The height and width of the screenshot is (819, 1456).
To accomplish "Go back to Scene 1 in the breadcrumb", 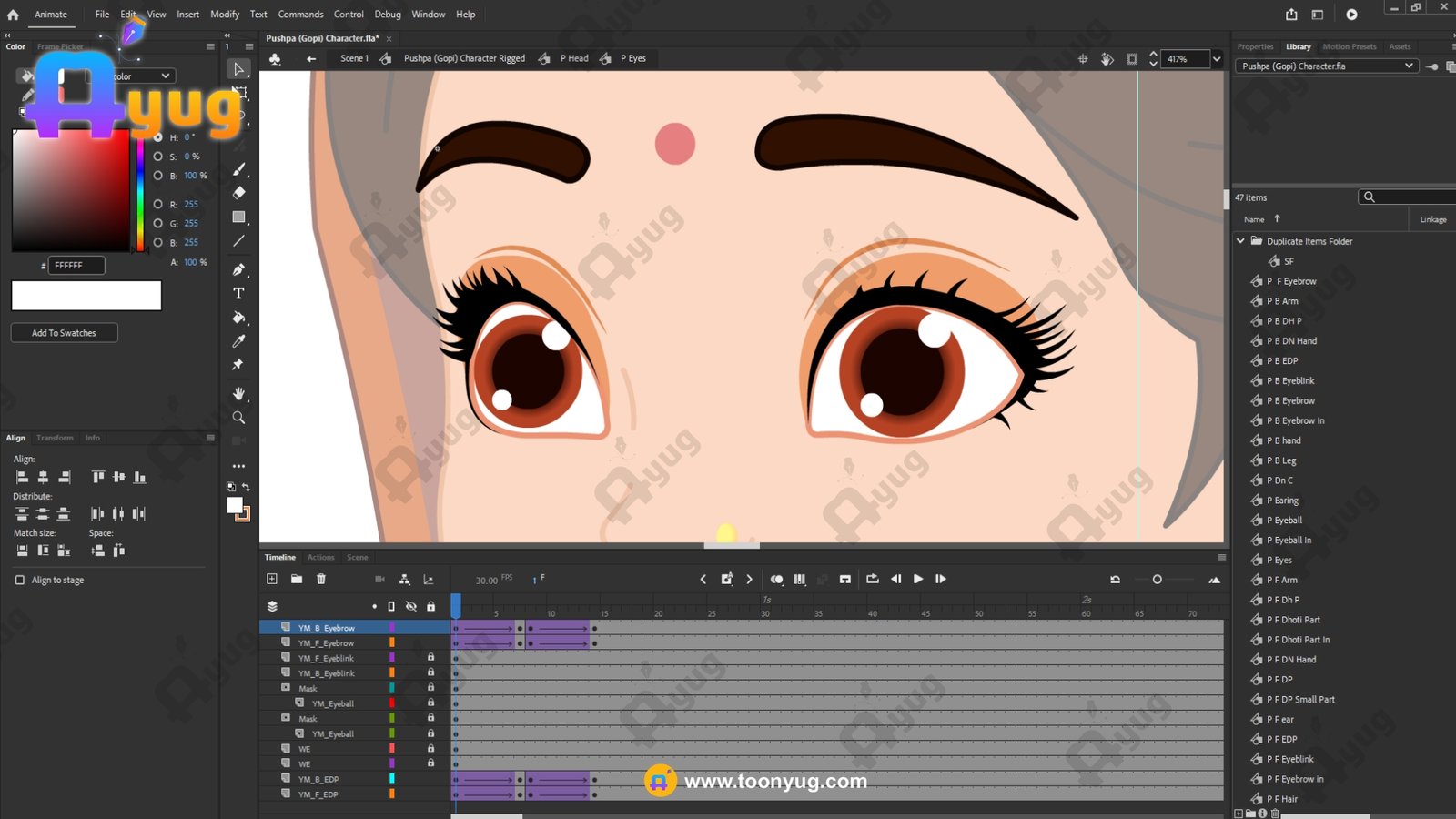I will click(x=354, y=58).
